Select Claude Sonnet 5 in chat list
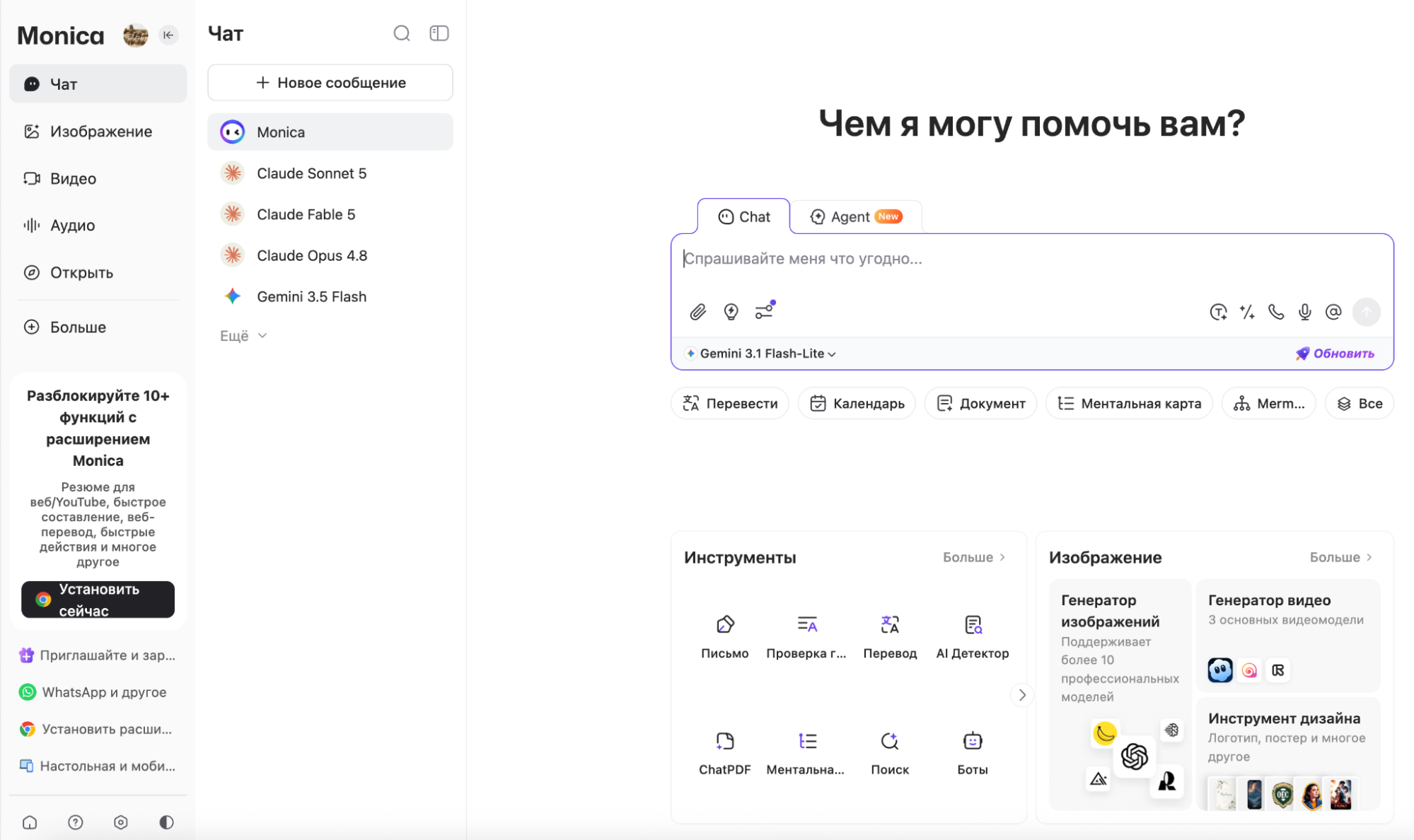Screen dimensions: 1414x840 (330, 173)
